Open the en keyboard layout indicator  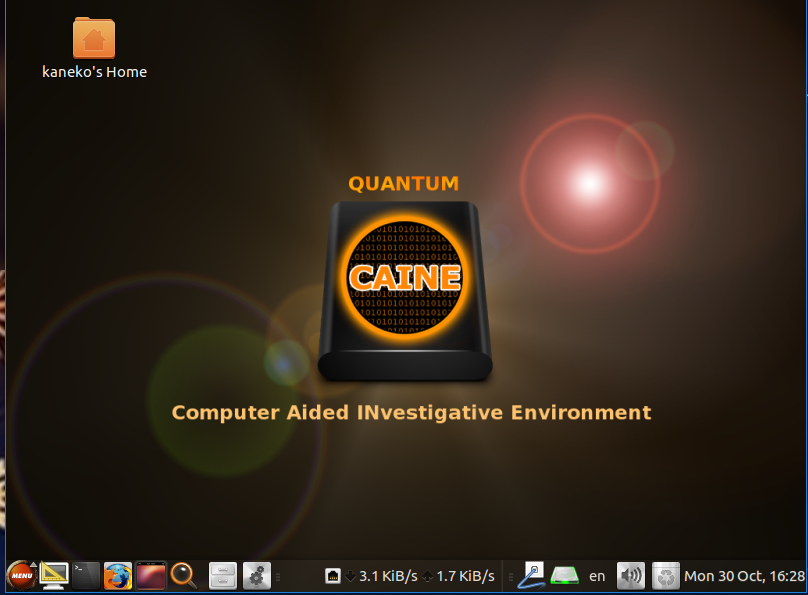click(597, 576)
